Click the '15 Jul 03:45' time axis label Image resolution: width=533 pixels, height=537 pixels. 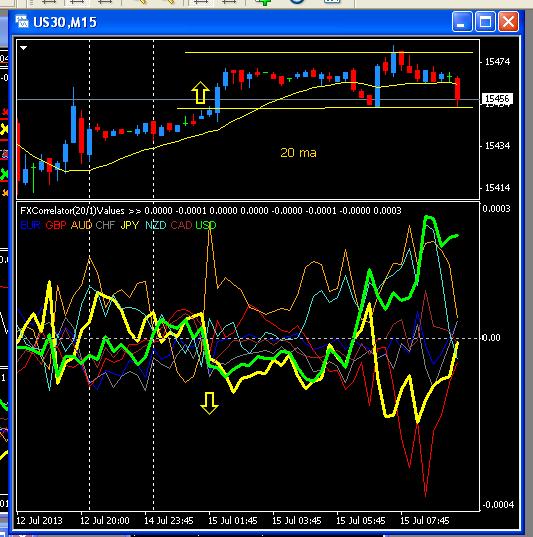click(297, 521)
